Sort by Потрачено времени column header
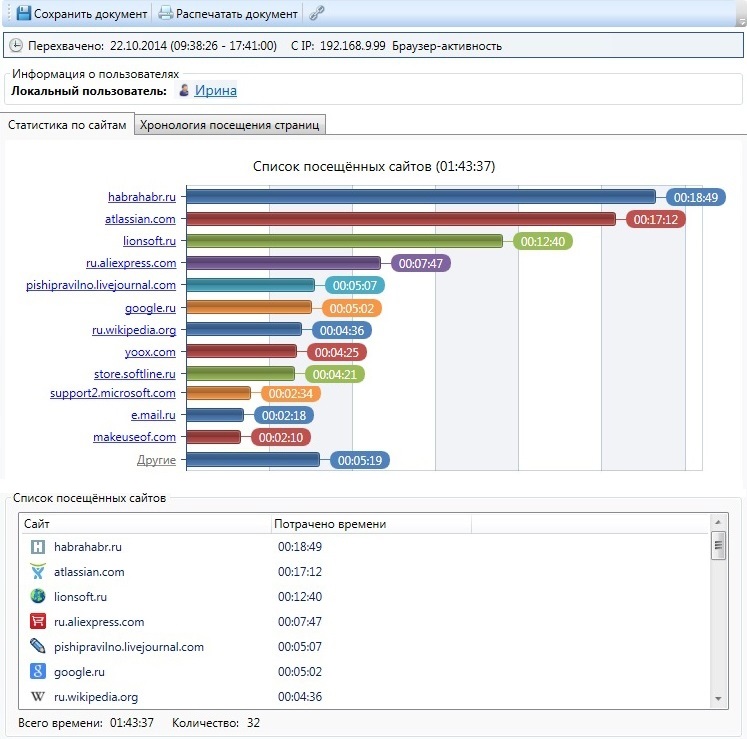The width and height of the screenshot is (747, 739). 371,524
